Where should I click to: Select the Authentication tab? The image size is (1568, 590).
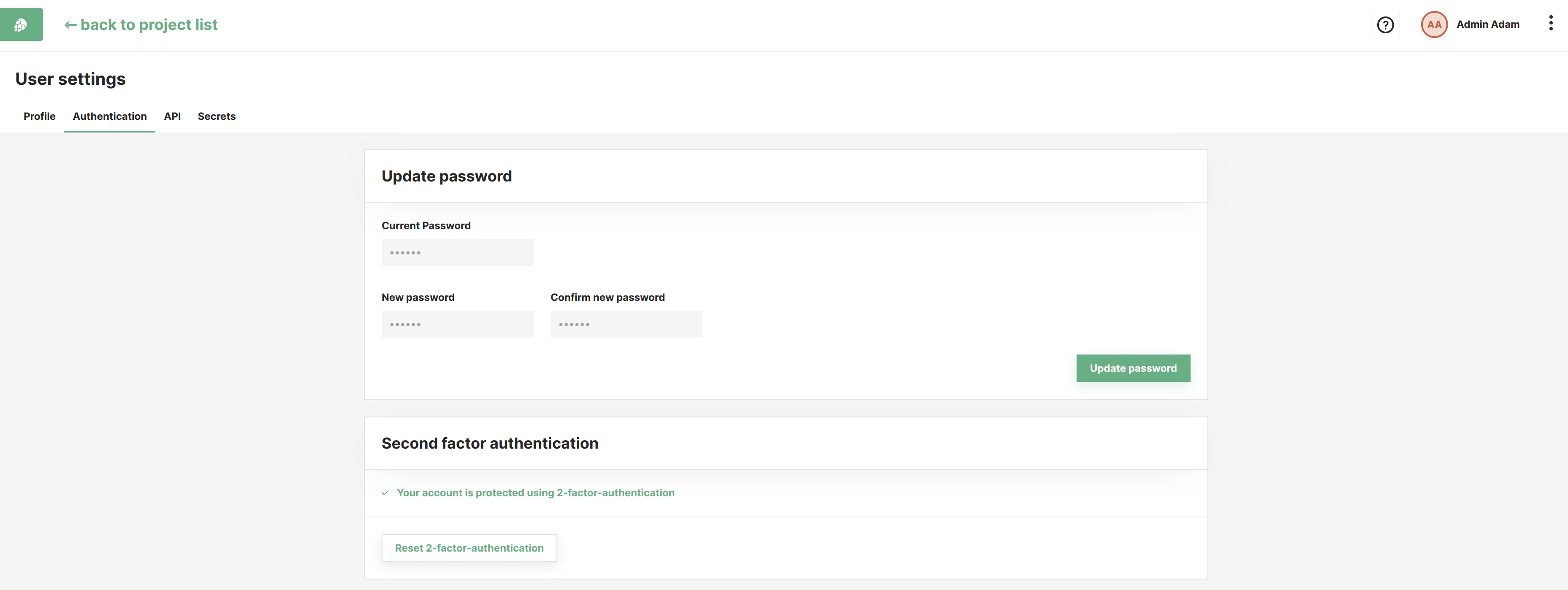pyautogui.click(x=109, y=115)
